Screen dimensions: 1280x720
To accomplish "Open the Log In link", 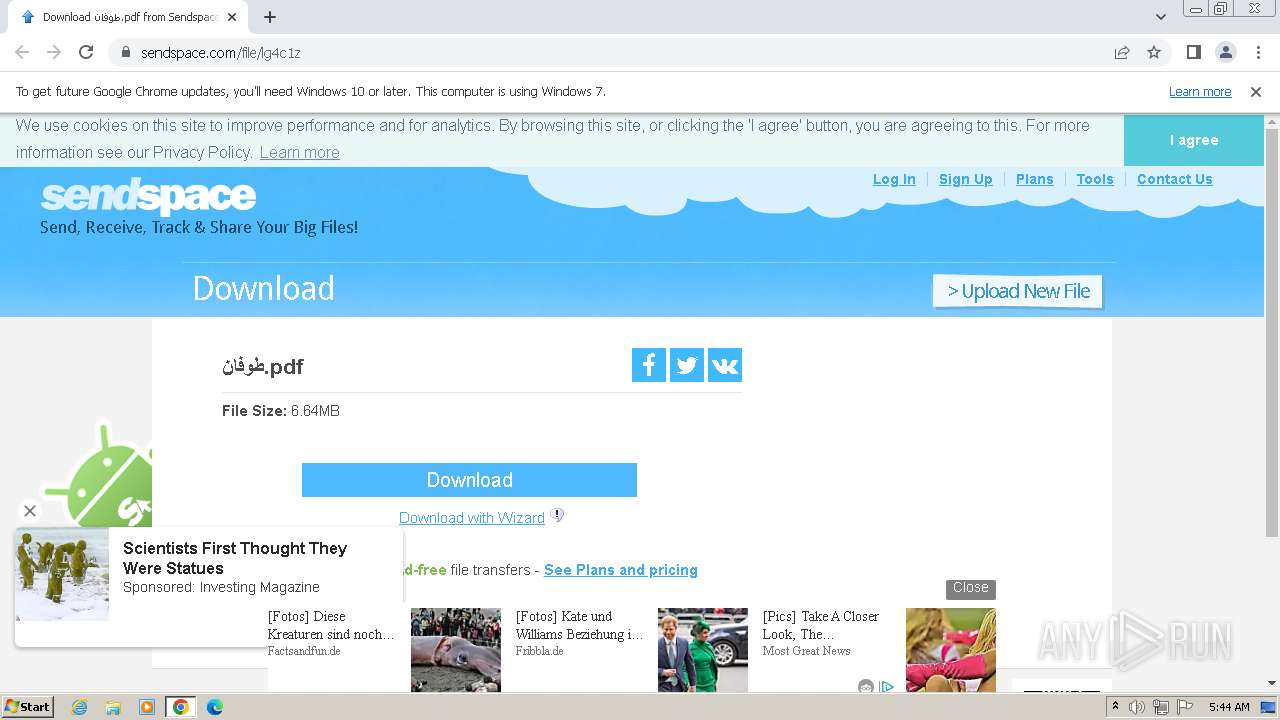I will coord(894,179).
